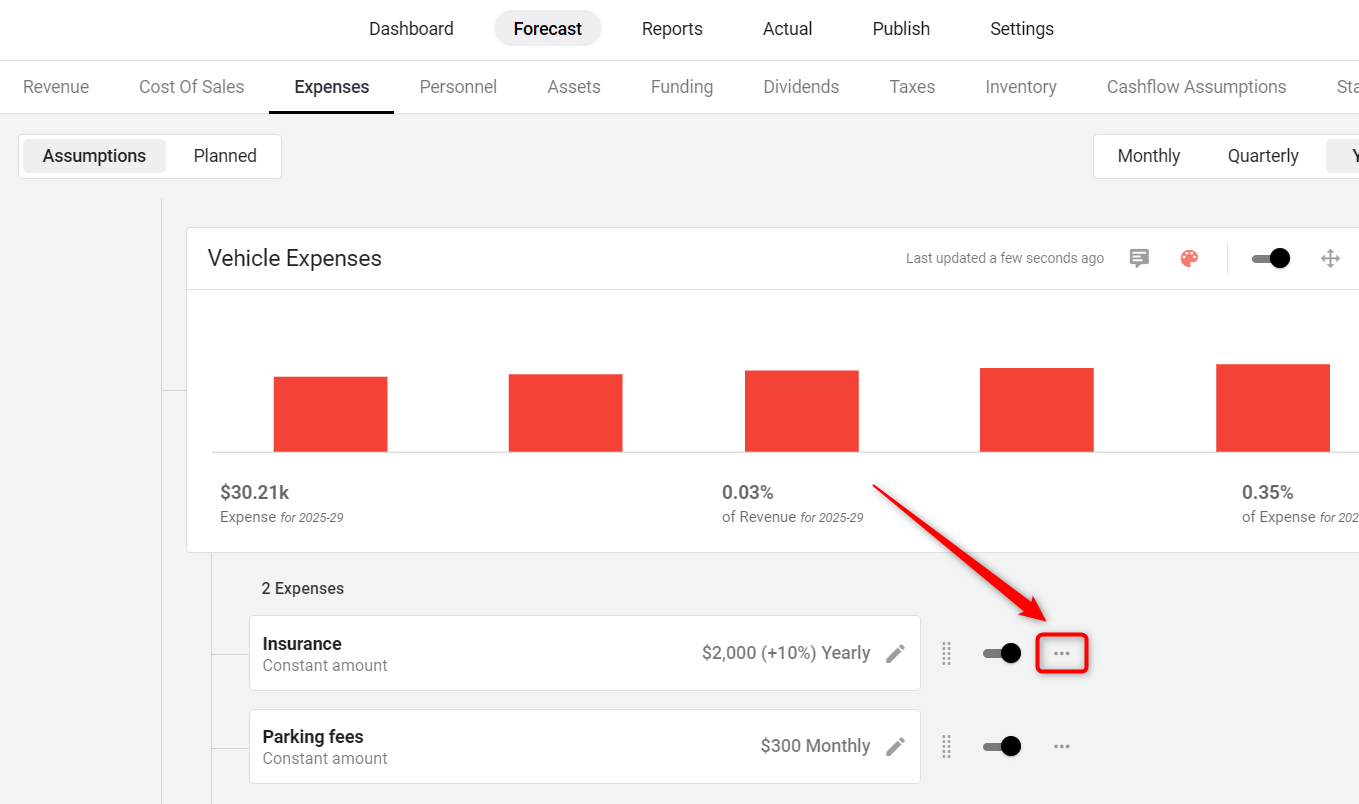Open the Actual menu
This screenshot has height=804, width=1359.
788,29
